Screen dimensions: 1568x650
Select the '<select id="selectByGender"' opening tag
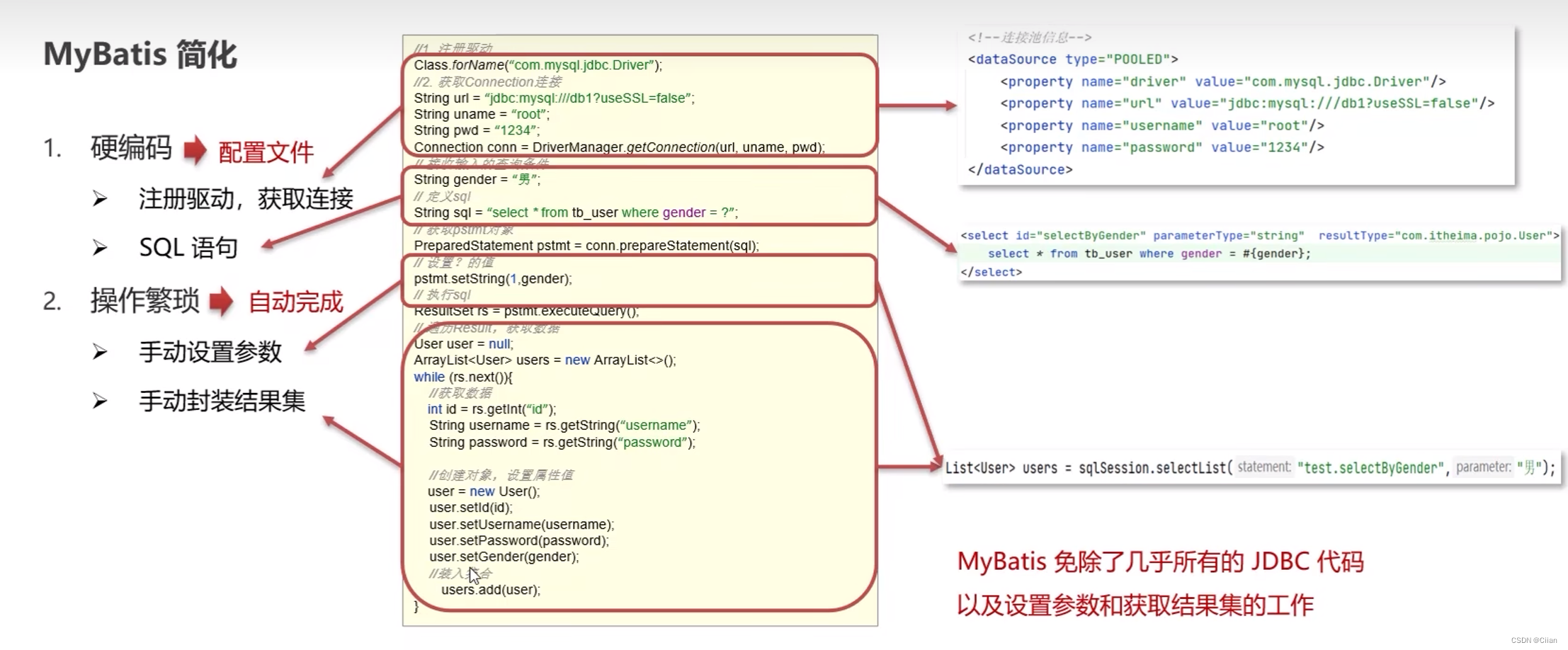click(x=1260, y=236)
